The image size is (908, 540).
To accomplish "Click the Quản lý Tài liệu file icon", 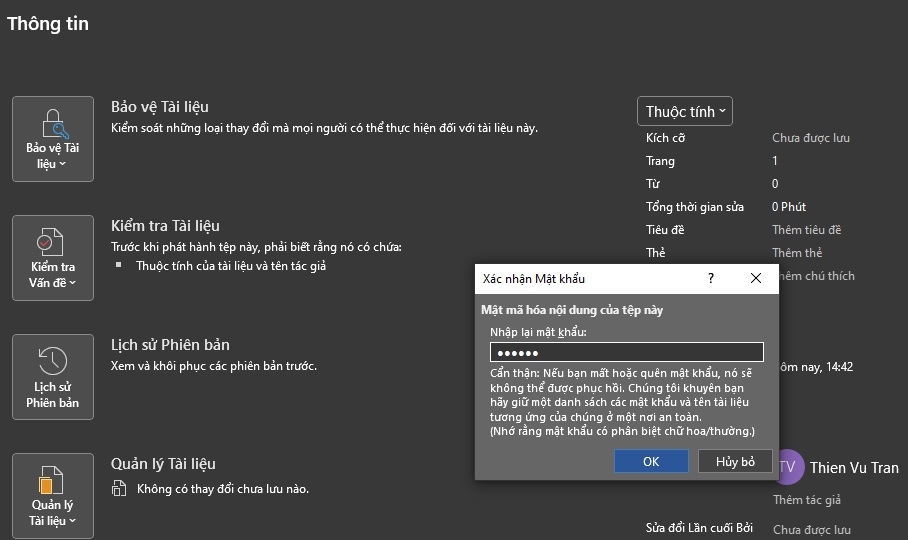I will pyautogui.click(x=52, y=479).
